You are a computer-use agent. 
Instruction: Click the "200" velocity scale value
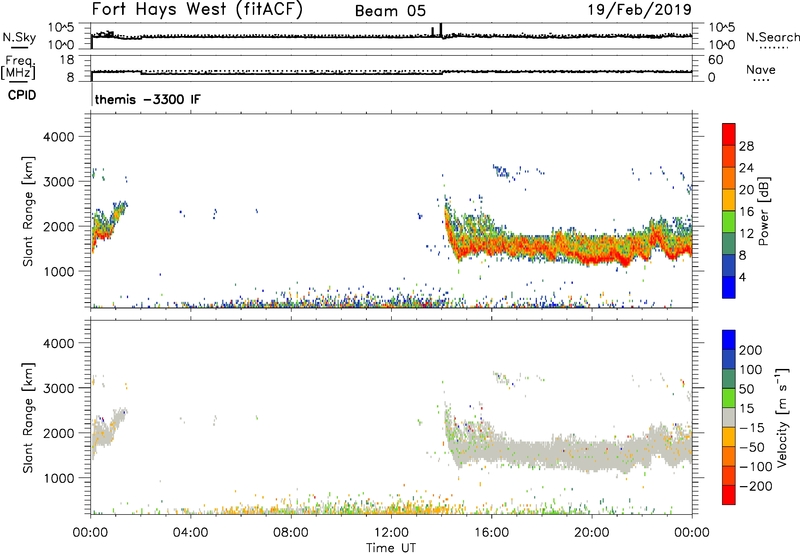[x=751, y=350]
